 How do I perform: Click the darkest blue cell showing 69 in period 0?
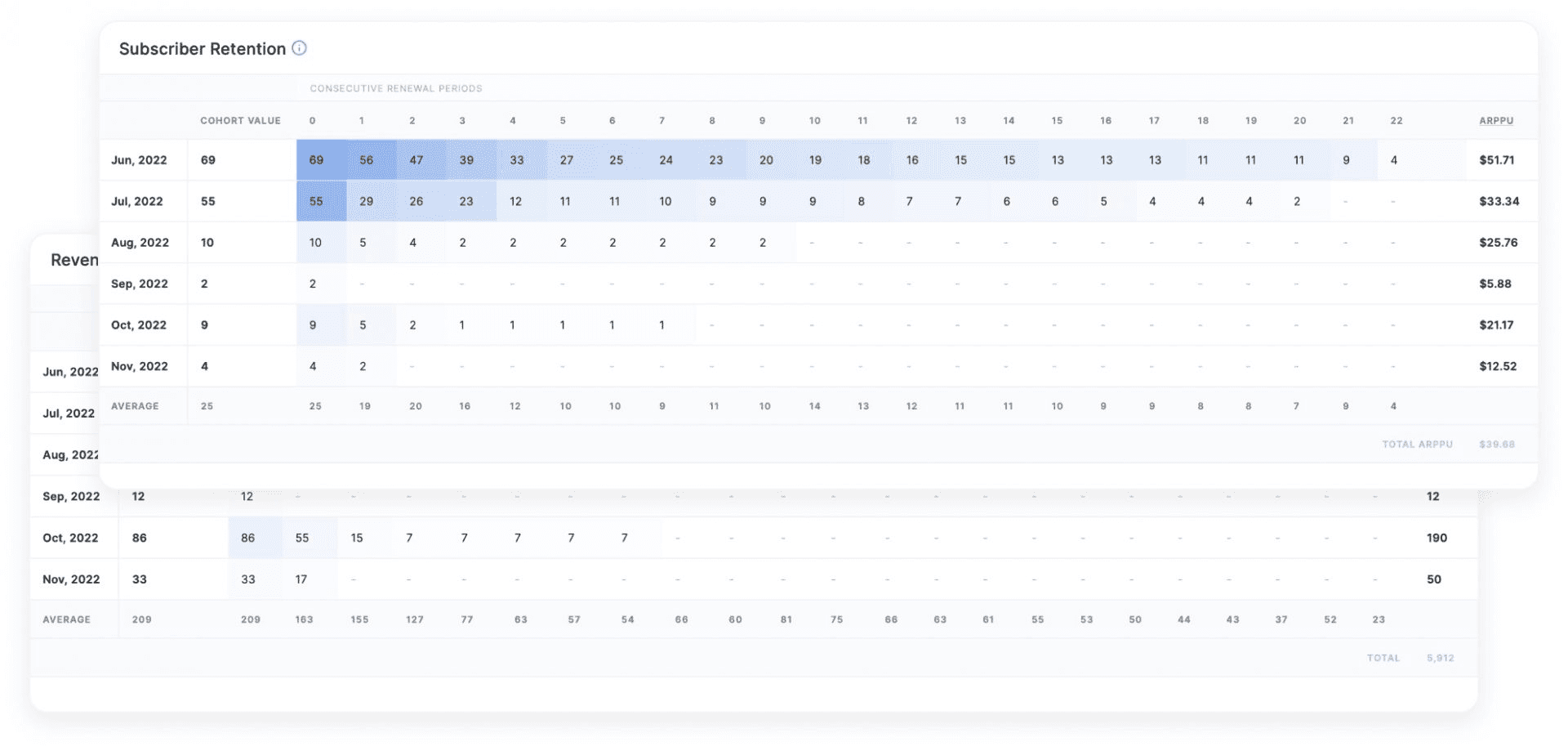click(x=316, y=160)
